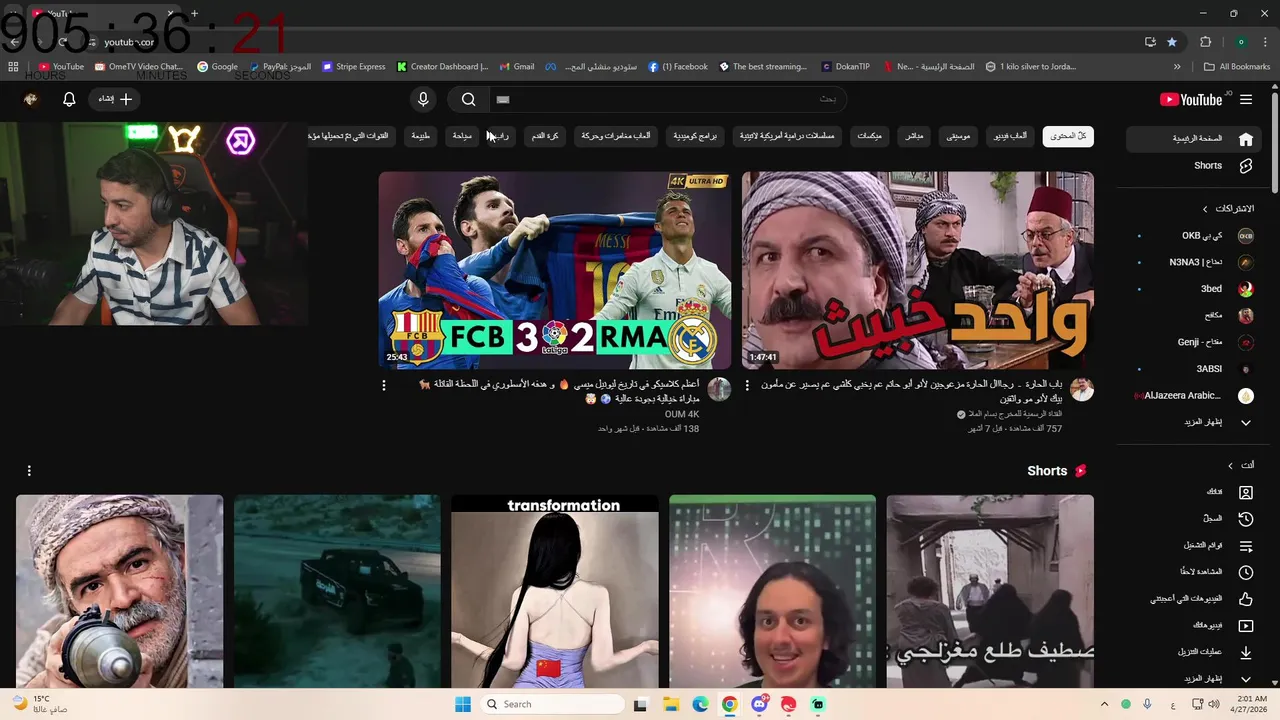Open the Subscriptions (الاشتراكات) section header

(x=1228, y=209)
